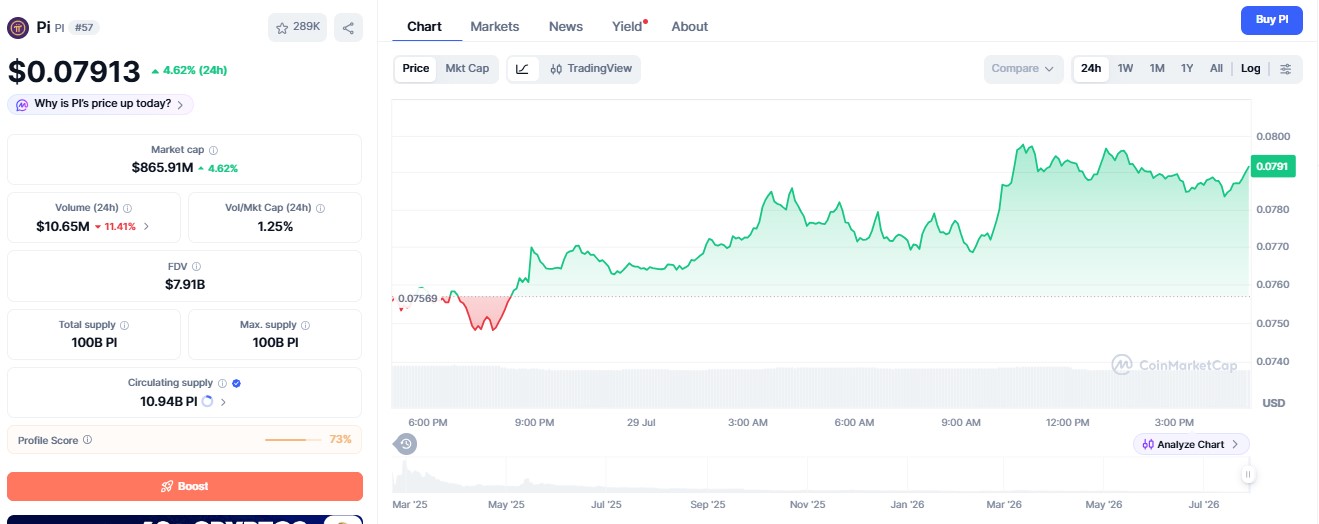Viewport: 1319px width, 524px height.
Task: Click the 0.0791 current price tag
Action: point(1273,167)
